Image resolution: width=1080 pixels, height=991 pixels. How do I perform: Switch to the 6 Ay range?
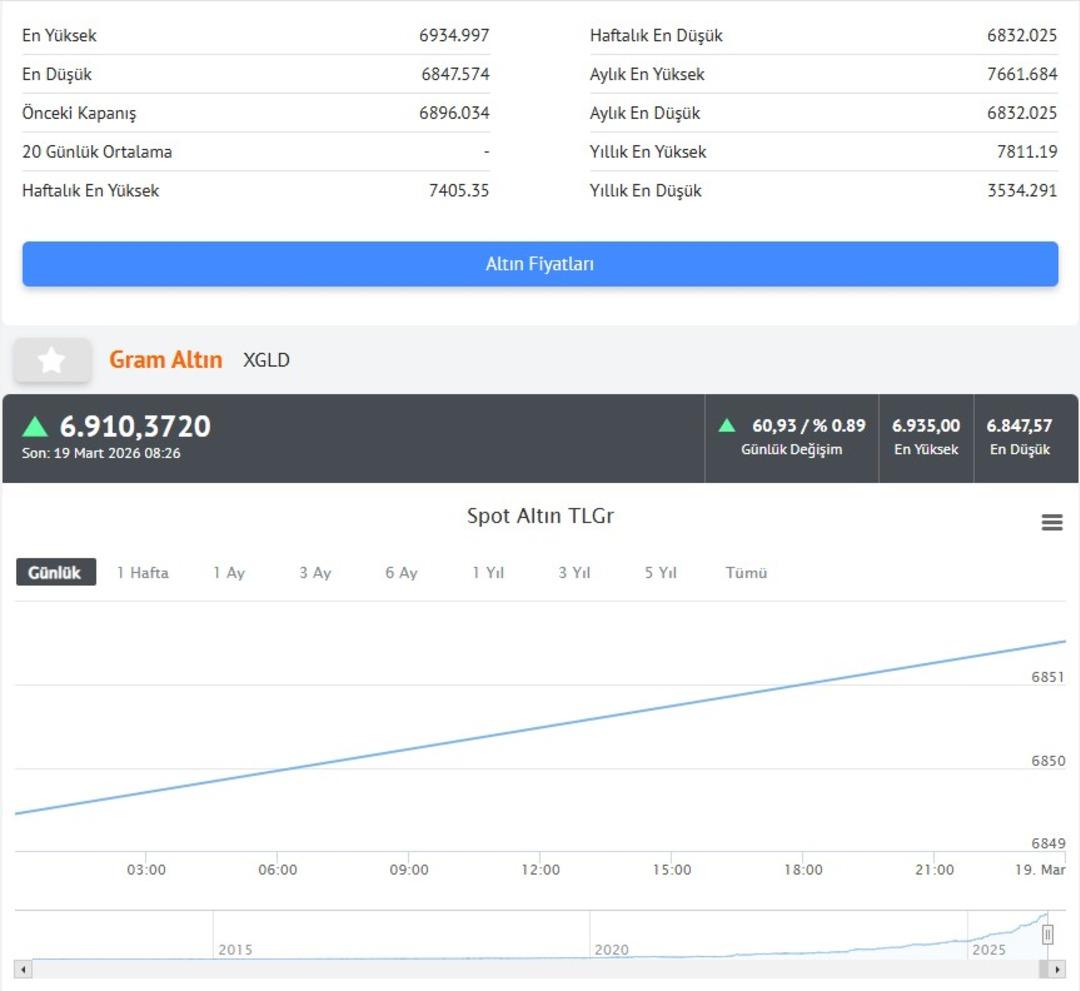click(401, 573)
